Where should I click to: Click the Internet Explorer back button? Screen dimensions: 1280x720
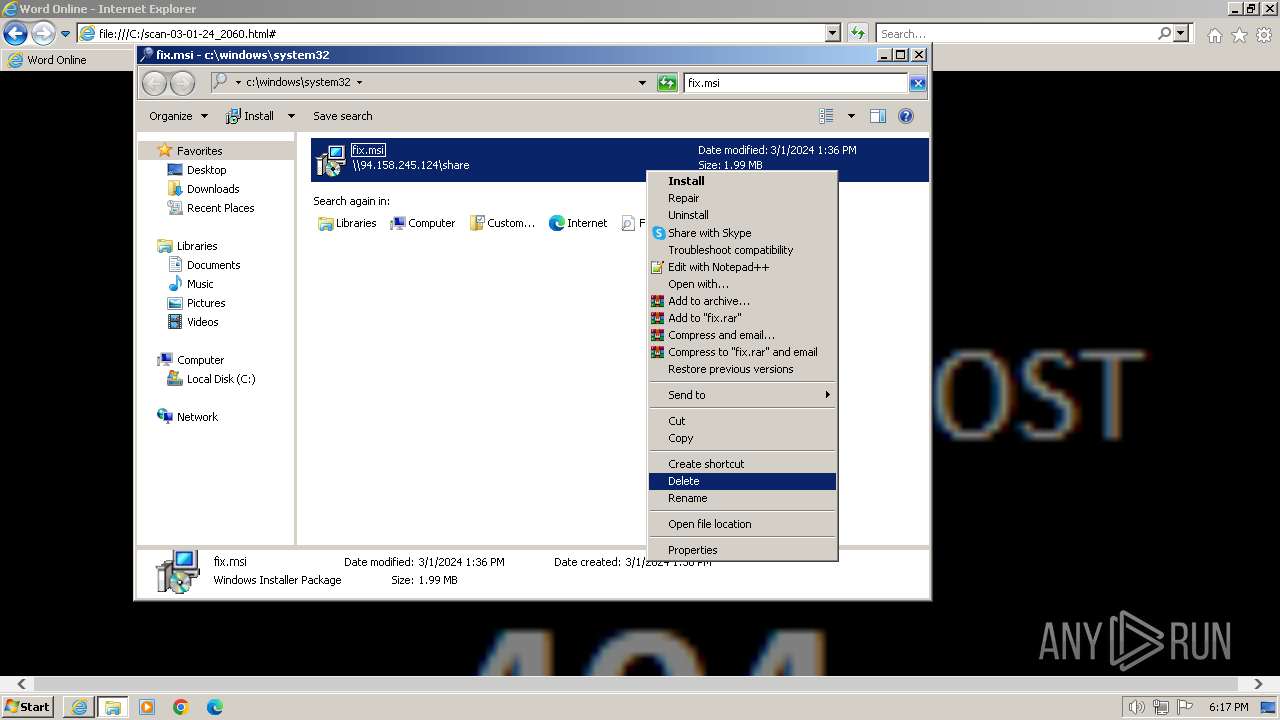pyautogui.click(x=15, y=34)
